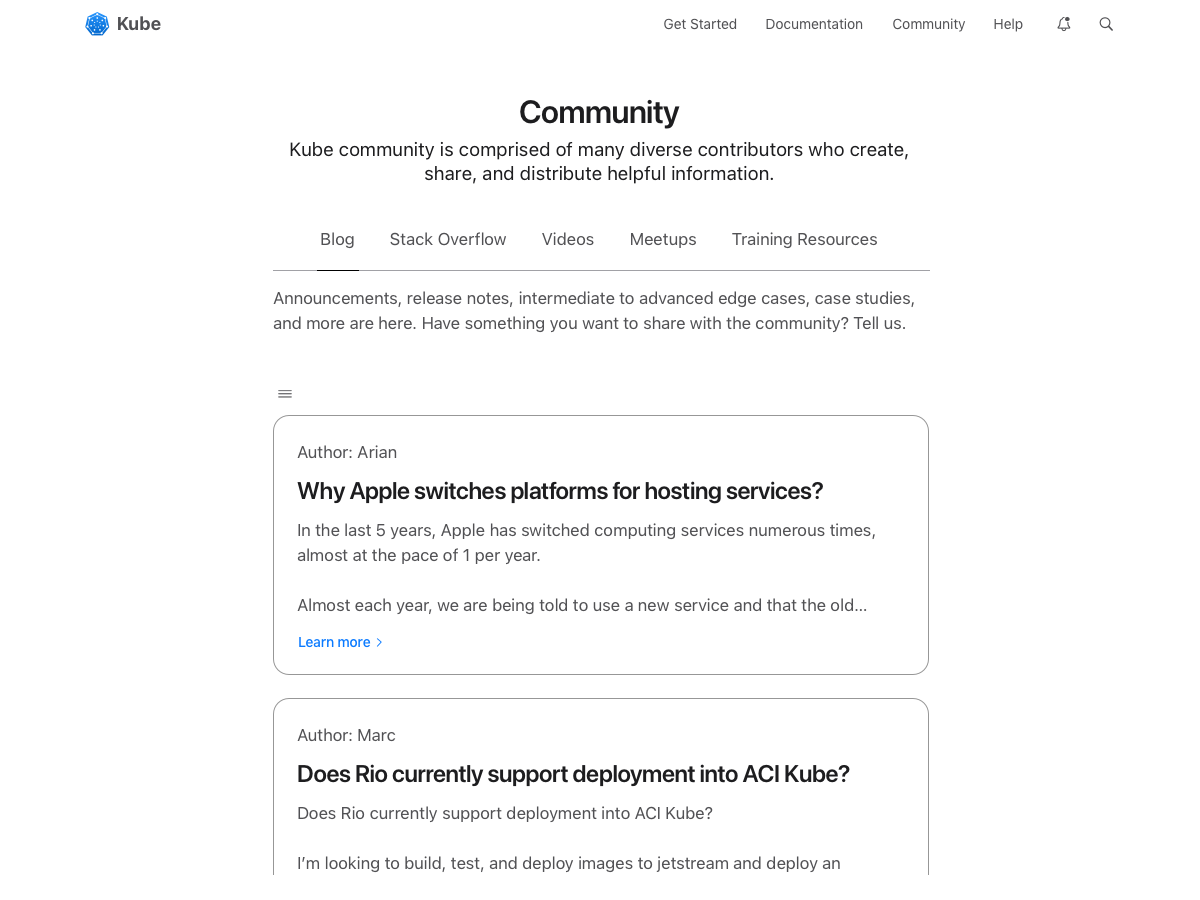This screenshot has width=1200, height=900.
Task: Click 'I'm looking to build, test' line
Action: point(569,863)
